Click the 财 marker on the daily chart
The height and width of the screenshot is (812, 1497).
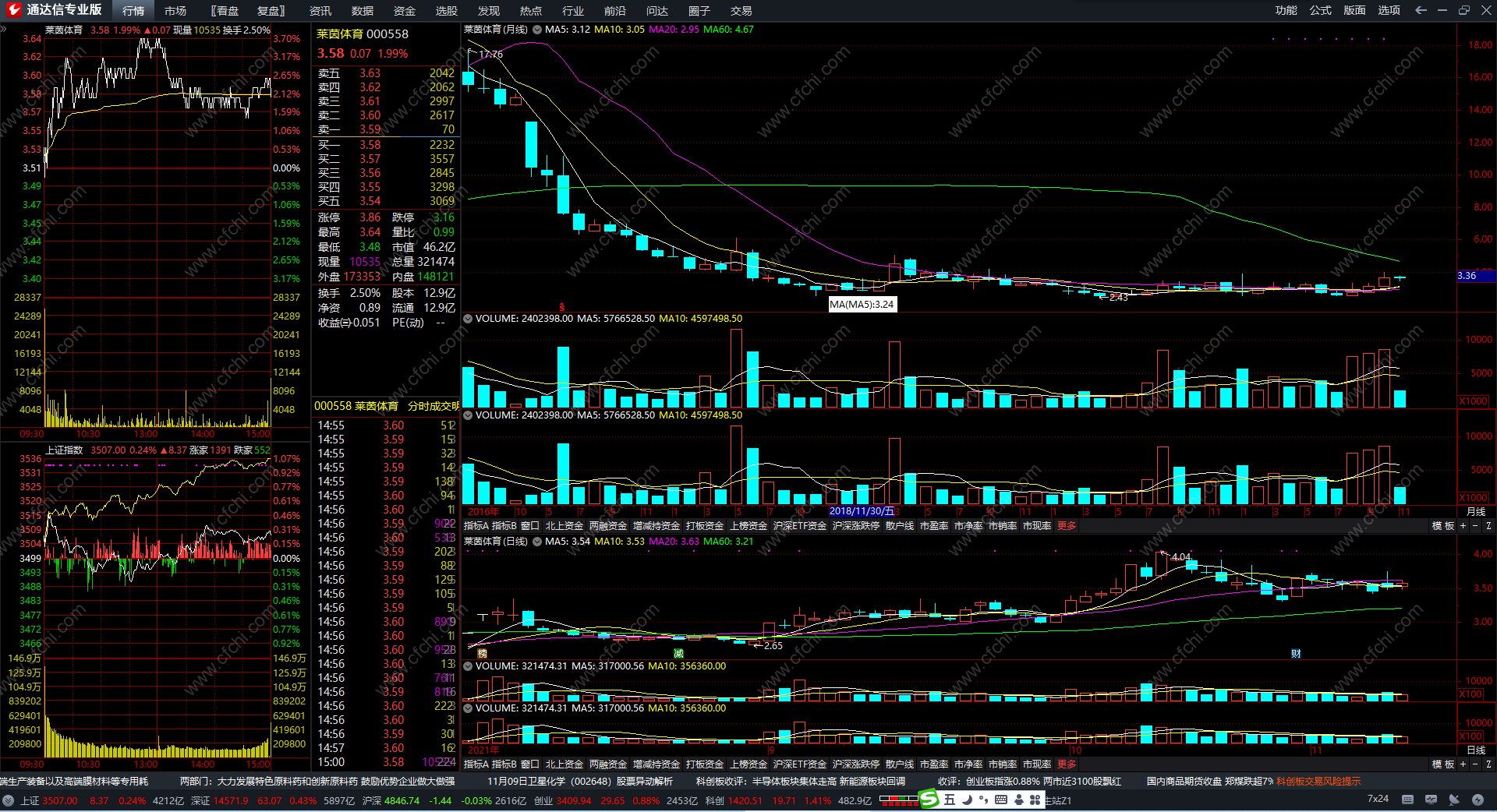tap(1296, 653)
